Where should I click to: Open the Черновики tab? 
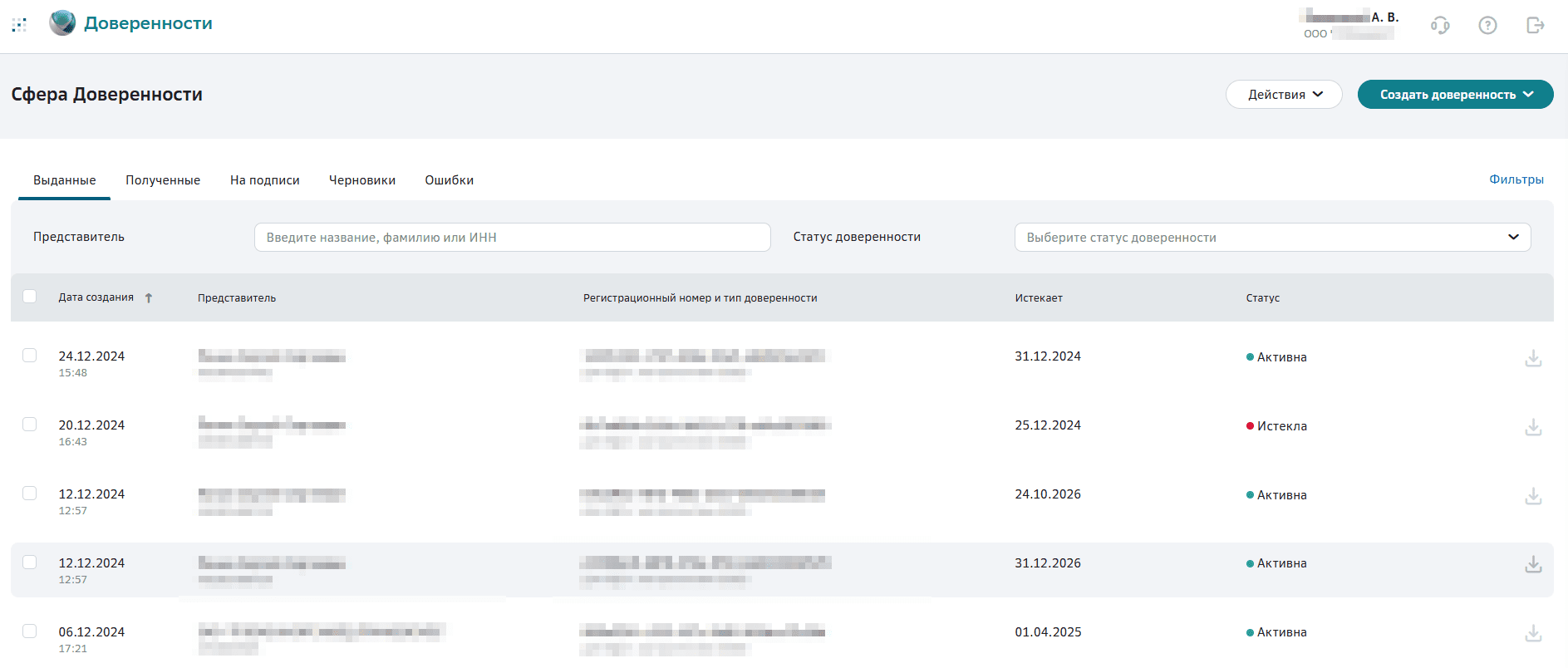coord(362,180)
